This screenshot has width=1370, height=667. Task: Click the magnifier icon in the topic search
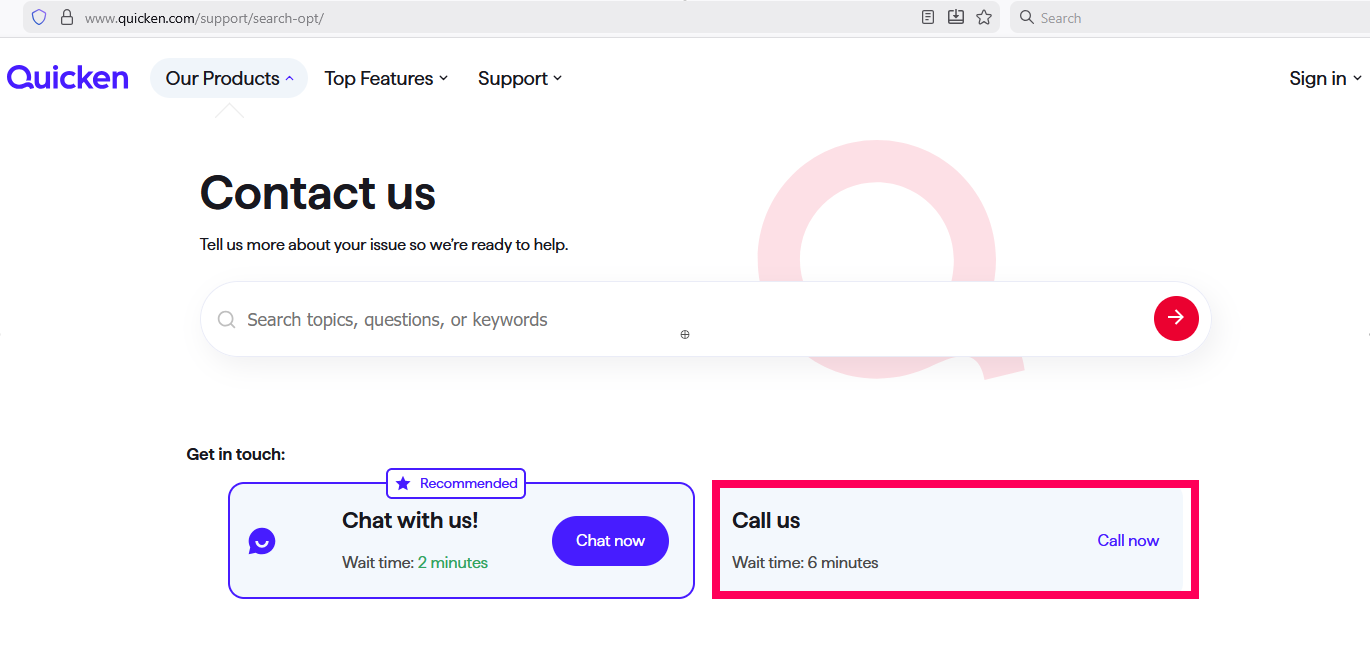pyautogui.click(x=227, y=320)
